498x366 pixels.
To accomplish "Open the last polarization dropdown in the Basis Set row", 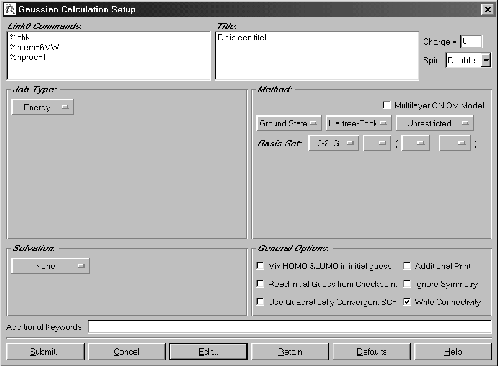I will [455, 143].
